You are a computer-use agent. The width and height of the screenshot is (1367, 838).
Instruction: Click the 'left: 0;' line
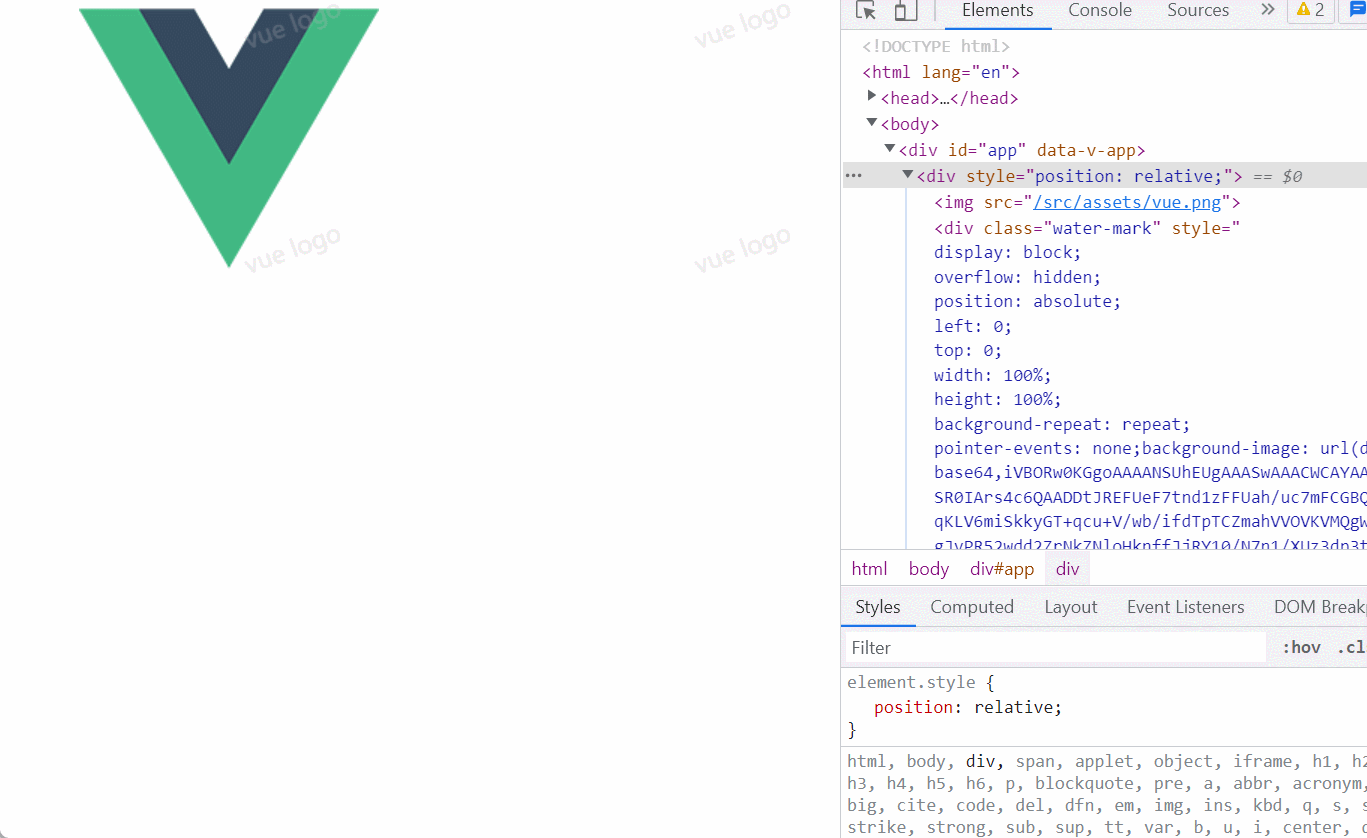[x=973, y=326]
